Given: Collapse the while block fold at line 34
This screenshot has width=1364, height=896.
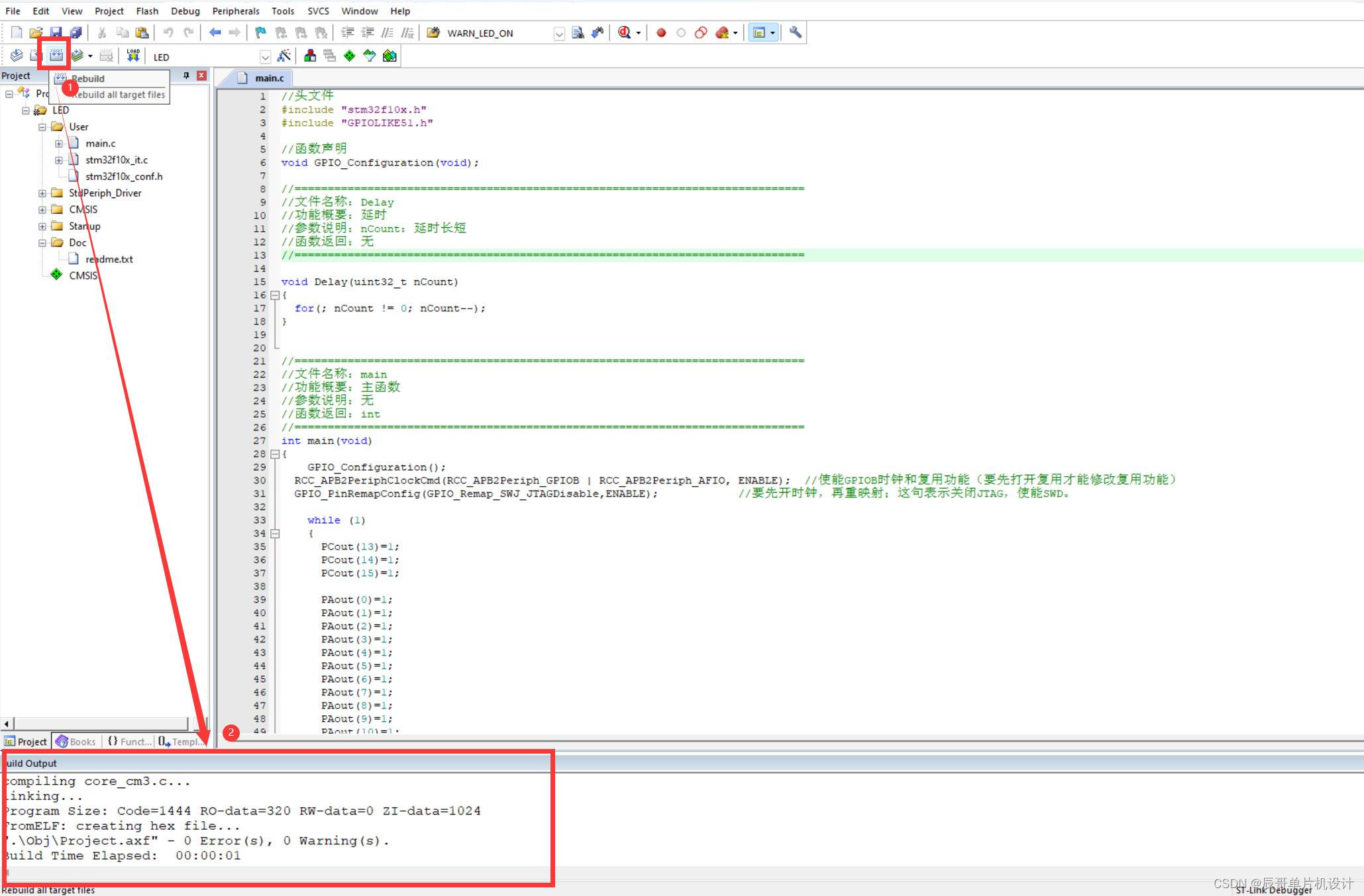Looking at the screenshot, I should (x=275, y=534).
